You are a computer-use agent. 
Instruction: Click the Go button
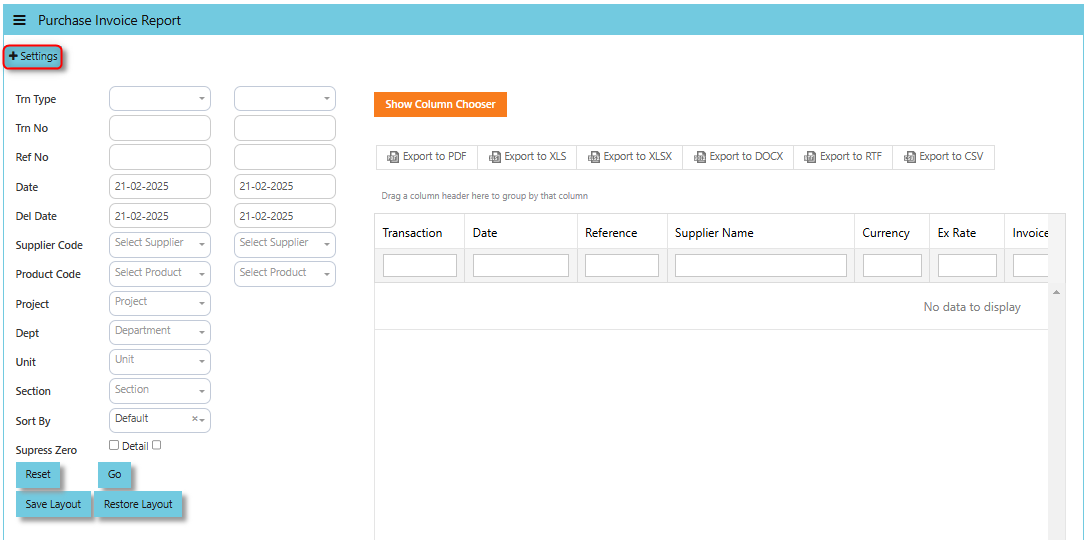(x=114, y=475)
